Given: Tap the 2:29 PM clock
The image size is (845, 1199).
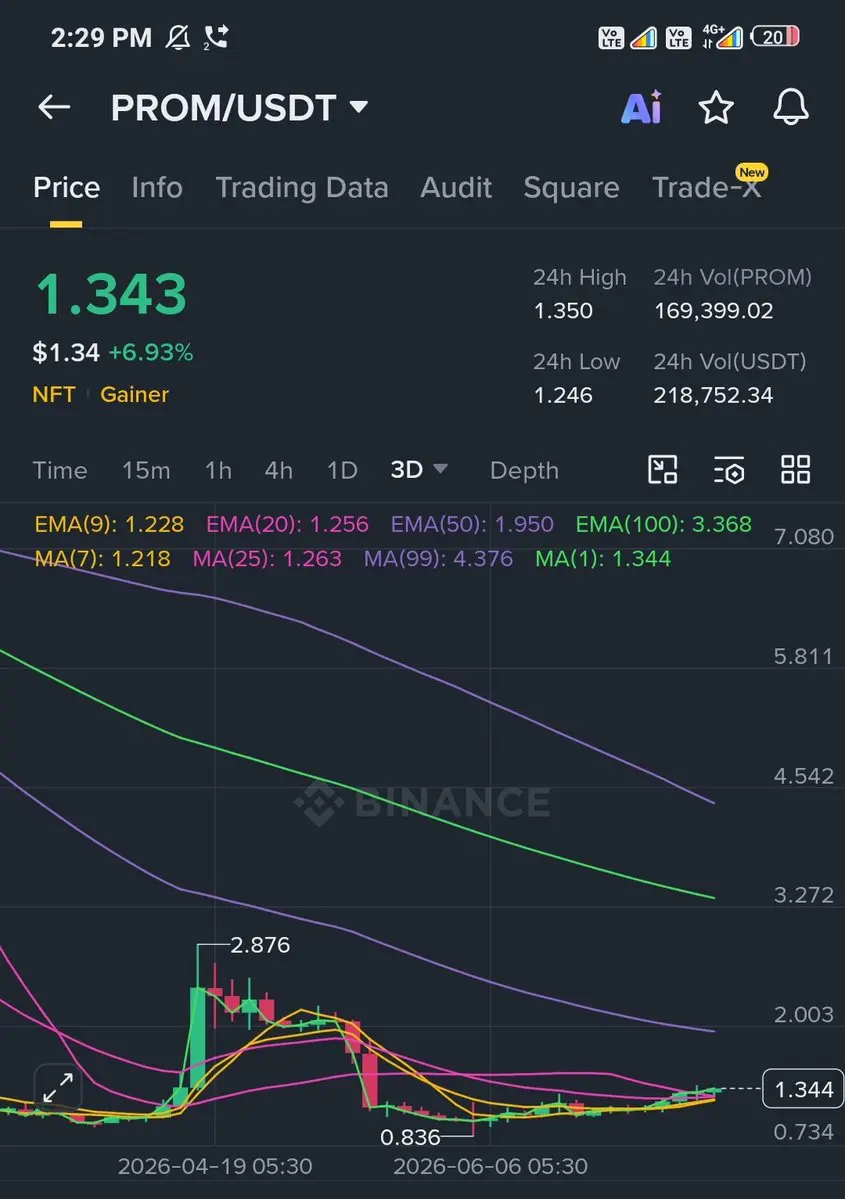Looking at the screenshot, I should [101, 37].
